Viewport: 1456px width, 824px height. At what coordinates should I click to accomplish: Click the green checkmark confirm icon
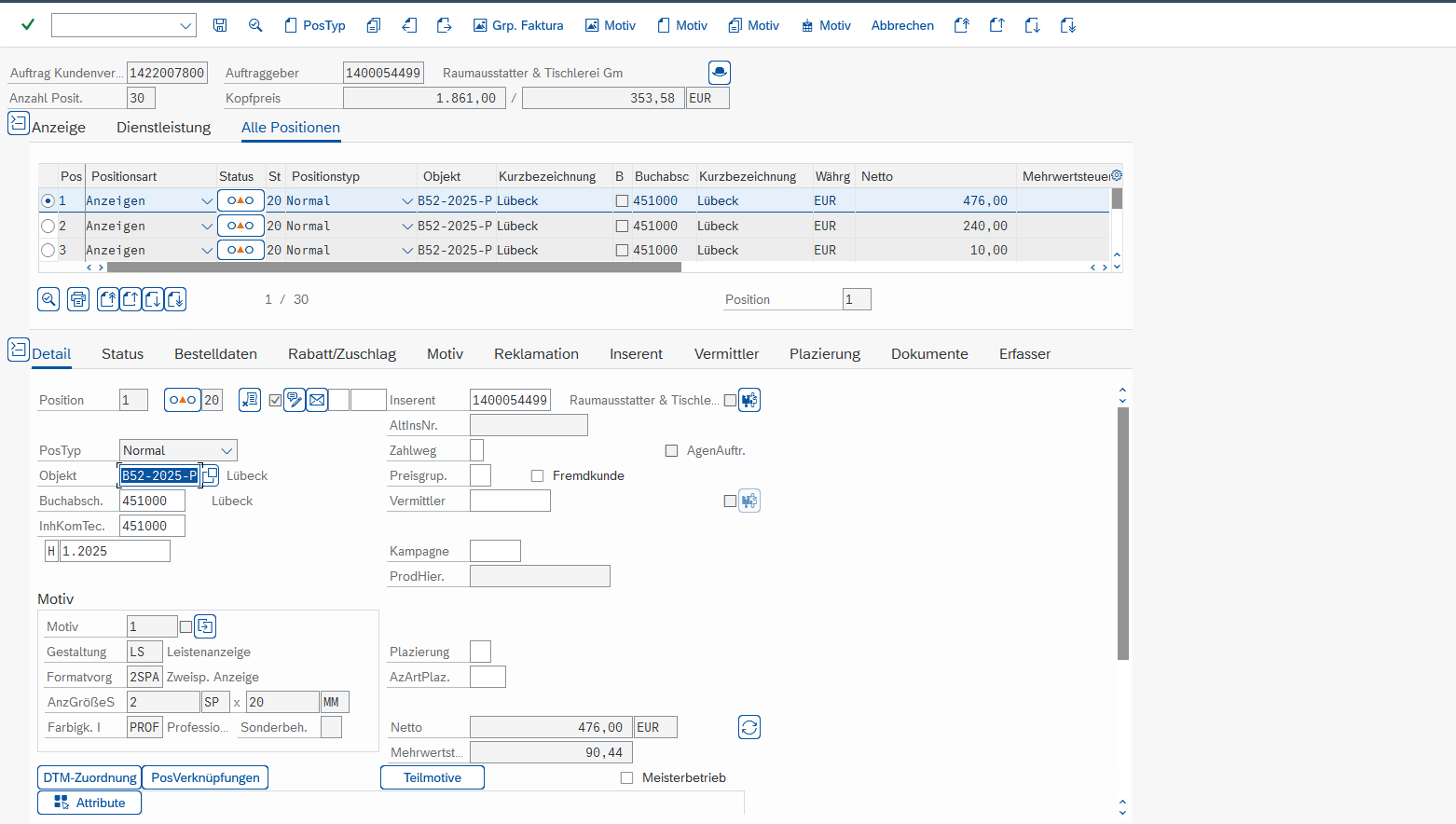click(x=28, y=25)
